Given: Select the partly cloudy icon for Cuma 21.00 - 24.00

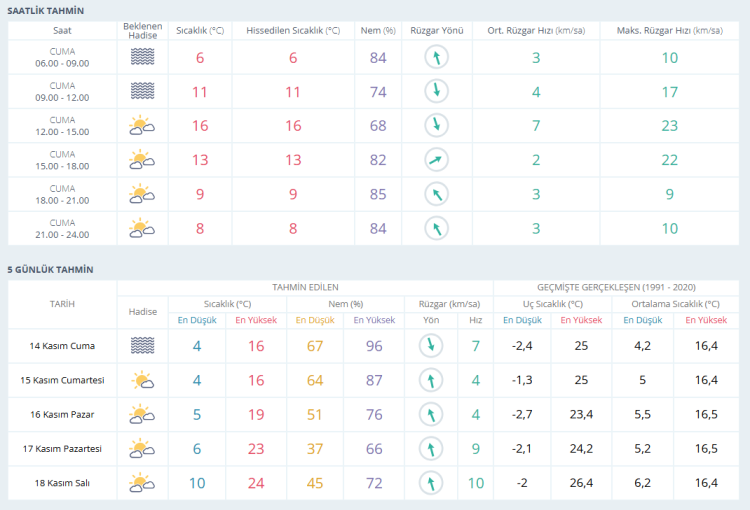Looking at the screenshot, I should [x=142, y=228].
